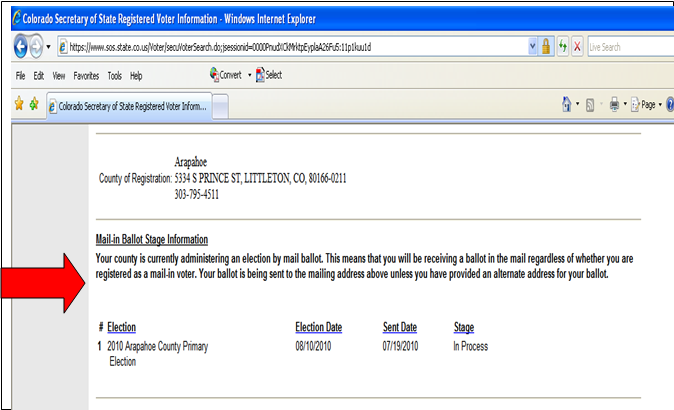Open the Tools menu
674x410 pixels.
point(114,76)
